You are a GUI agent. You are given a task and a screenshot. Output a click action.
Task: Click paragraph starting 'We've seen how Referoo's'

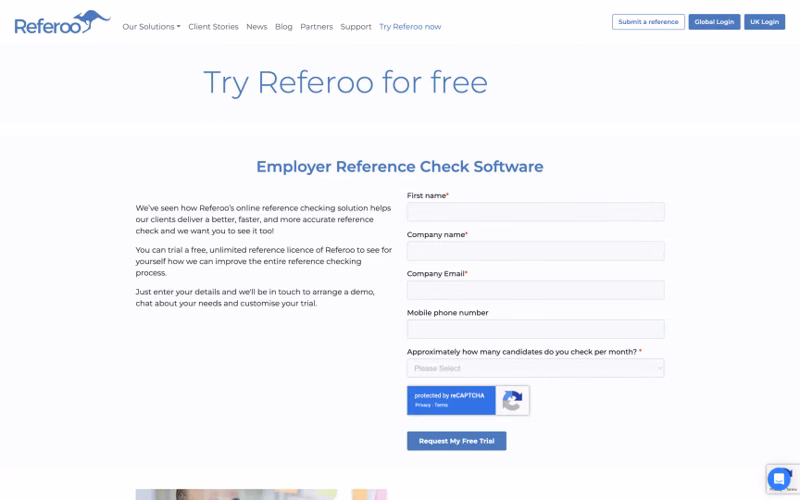point(263,219)
